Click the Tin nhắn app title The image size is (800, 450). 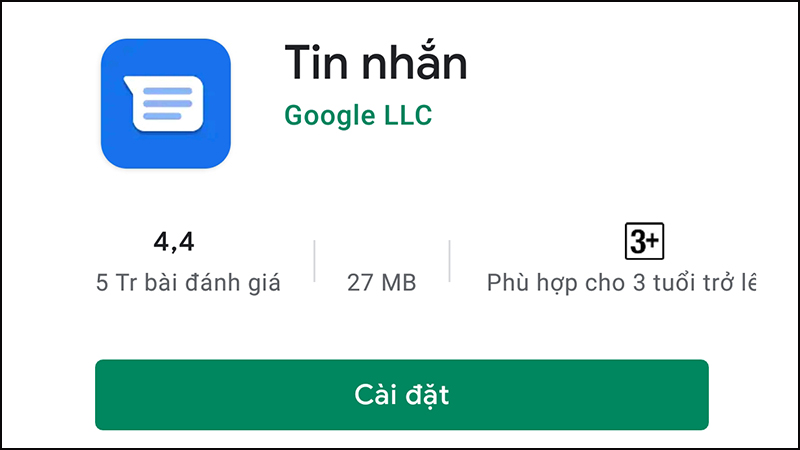pos(376,62)
